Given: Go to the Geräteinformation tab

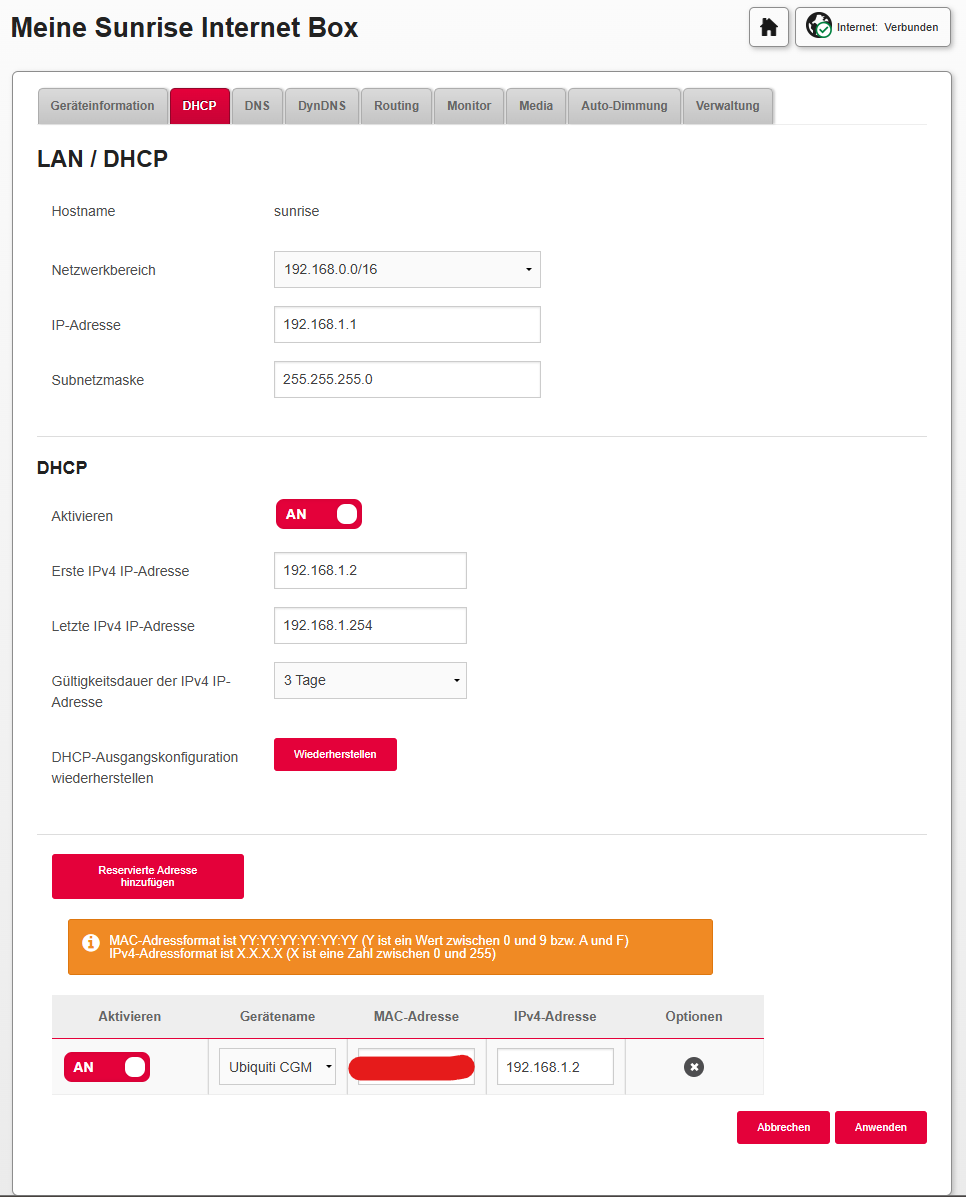Looking at the screenshot, I should (x=103, y=106).
